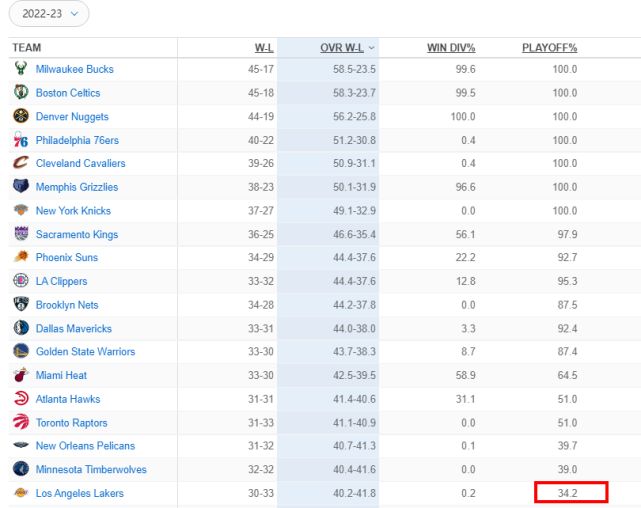Open the Dallas Mavericks team link

[x=74, y=329]
